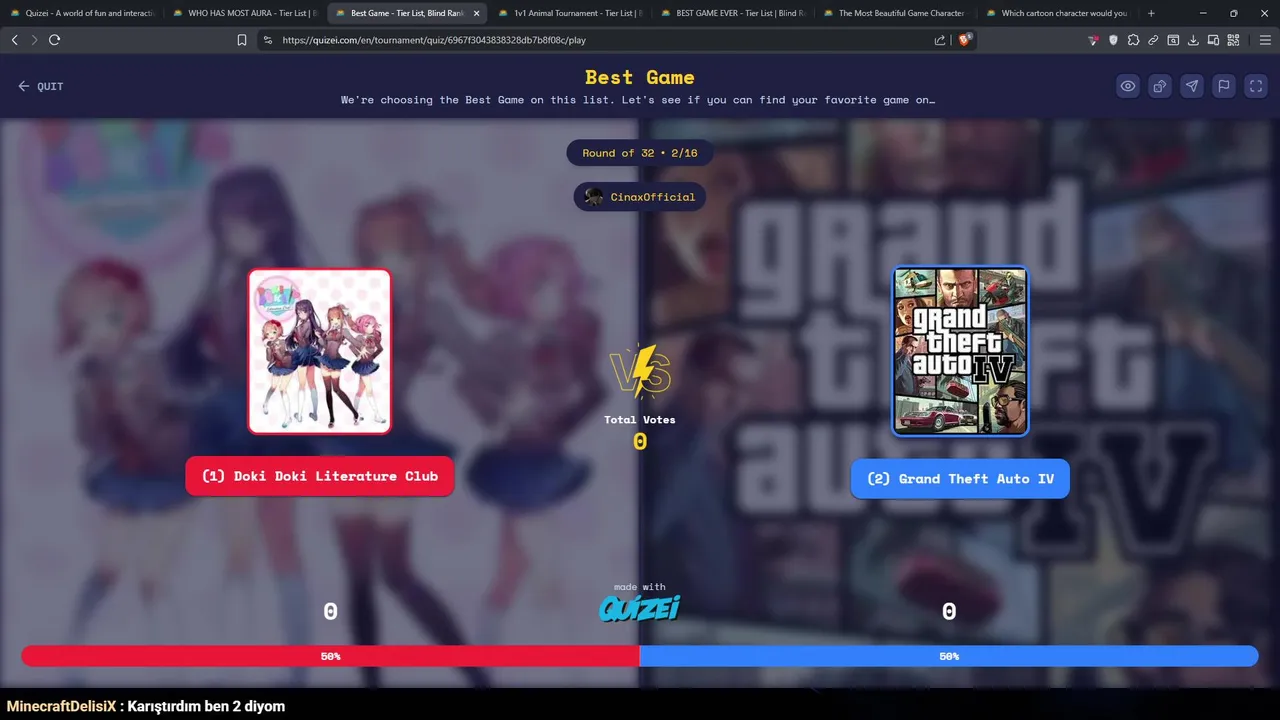Bookmark this page with the bookmark icon
The width and height of the screenshot is (1280, 720).
pos(242,40)
